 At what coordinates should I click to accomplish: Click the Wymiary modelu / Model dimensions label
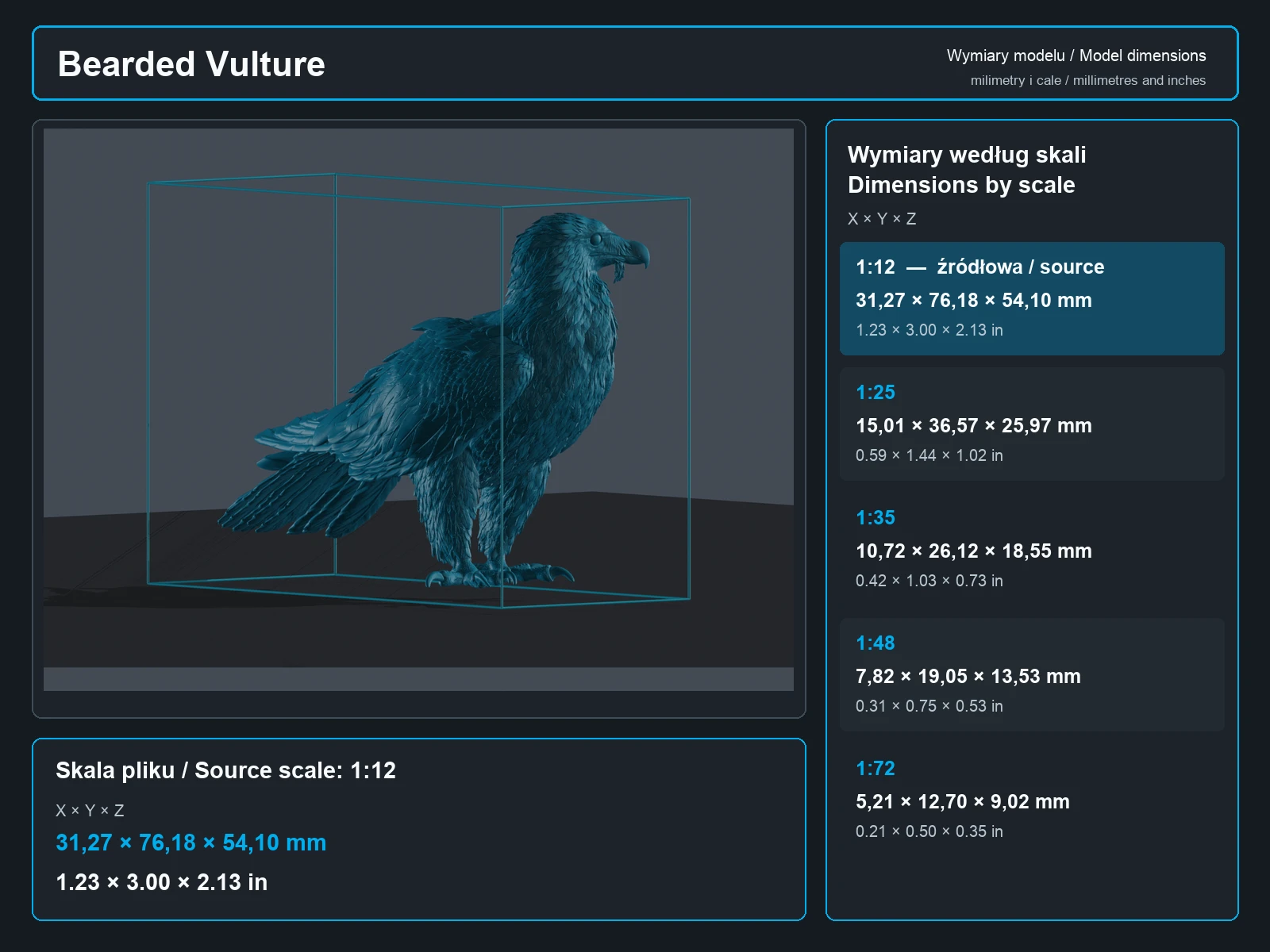pos(1076,56)
